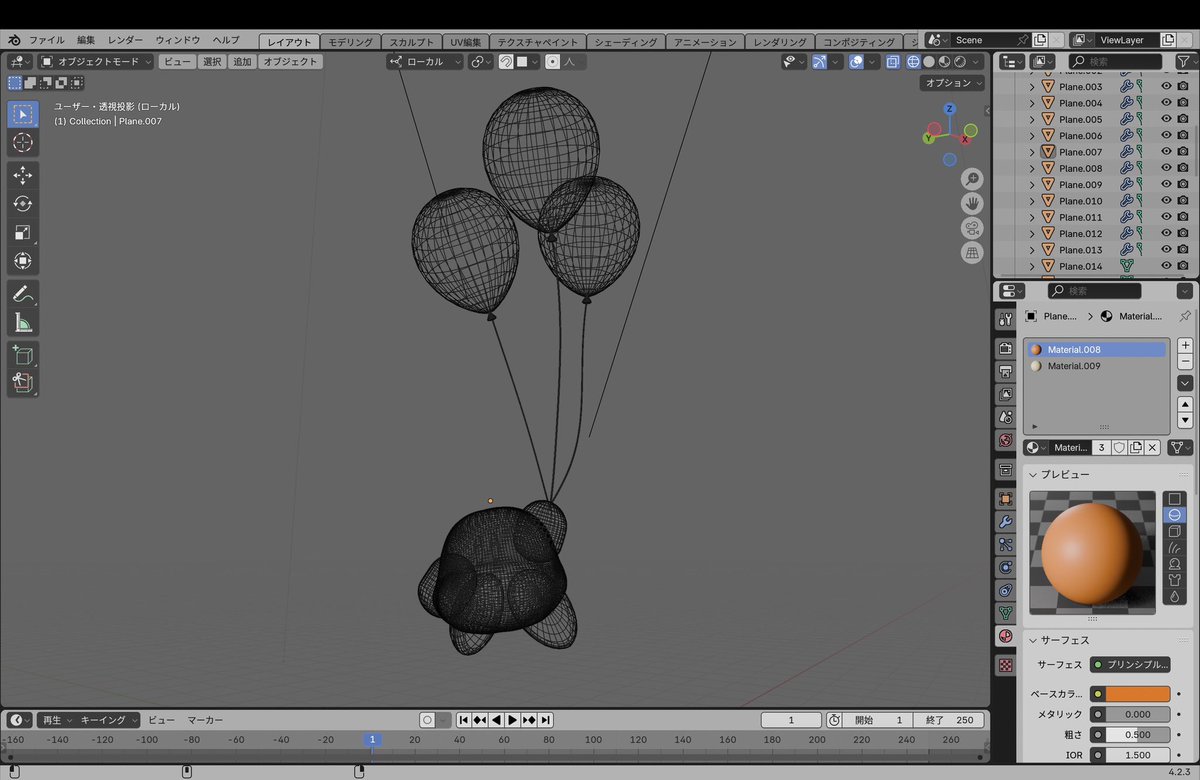Open material slot specials chevron menu

click(x=1185, y=383)
